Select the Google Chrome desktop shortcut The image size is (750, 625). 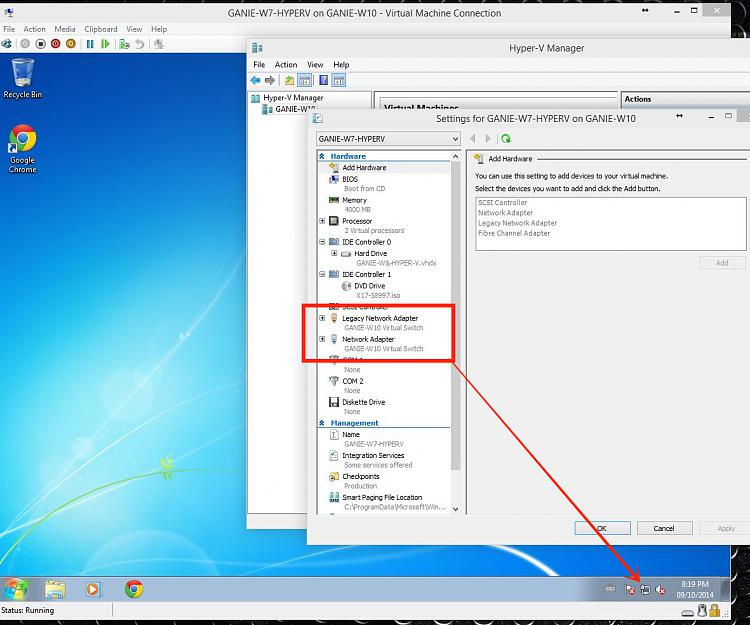pyautogui.click(x=22, y=149)
